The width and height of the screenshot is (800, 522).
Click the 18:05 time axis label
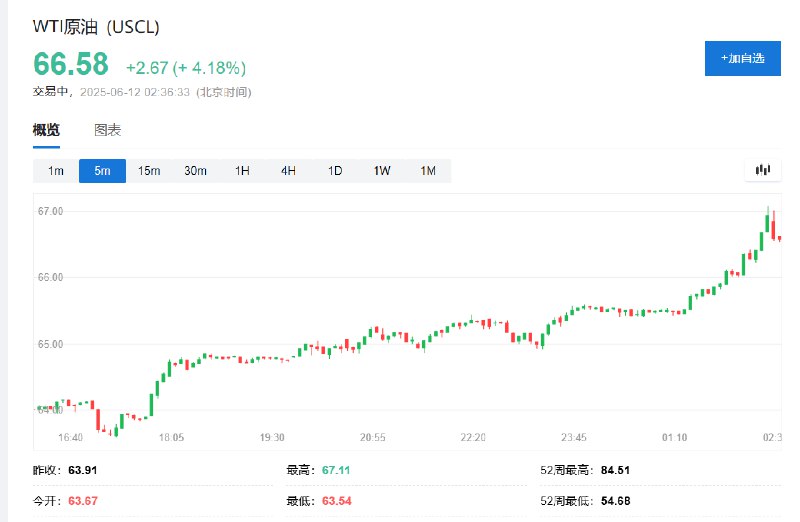click(x=171, y=438)
